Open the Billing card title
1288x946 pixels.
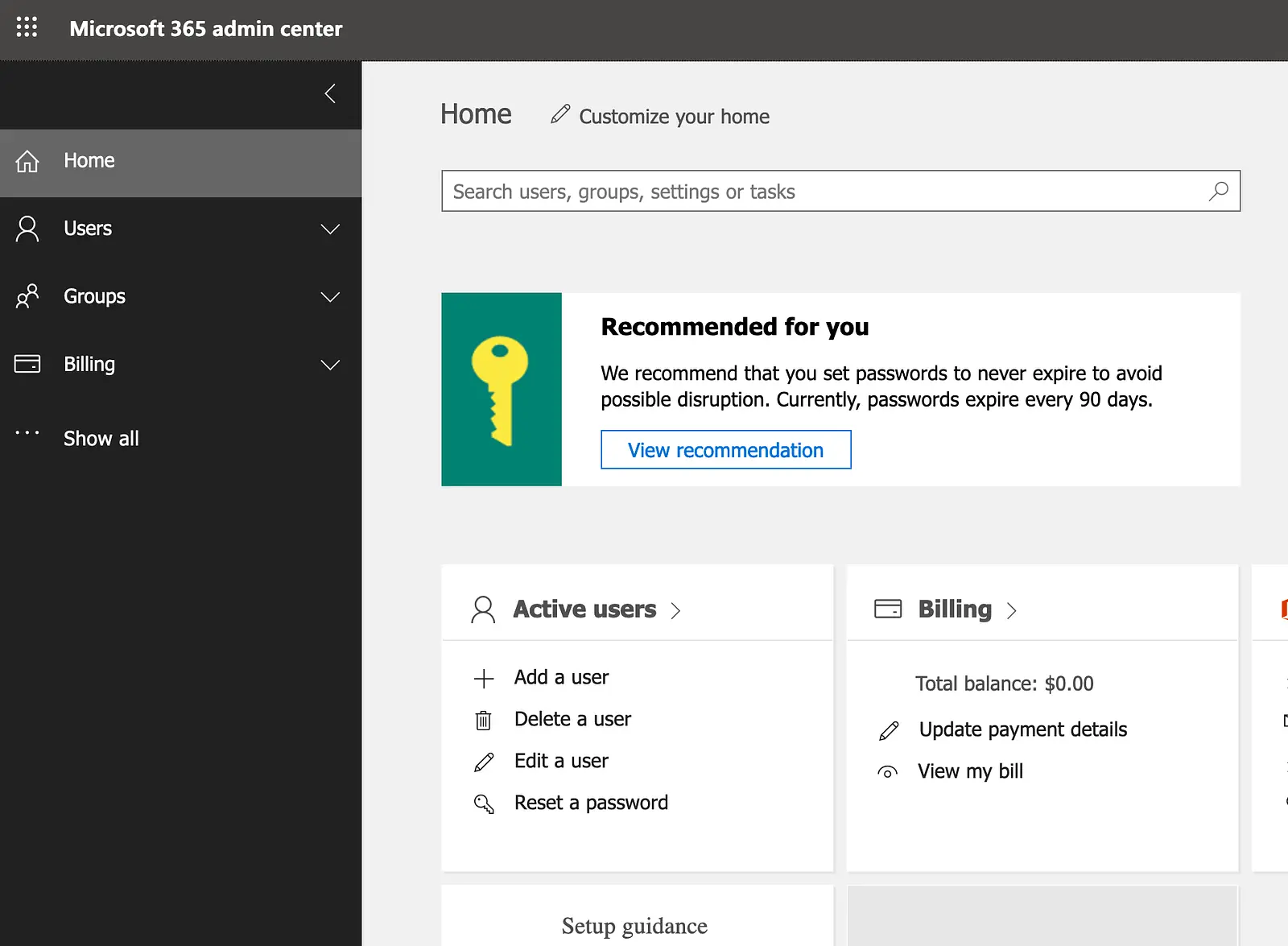[x=955, y=609]
